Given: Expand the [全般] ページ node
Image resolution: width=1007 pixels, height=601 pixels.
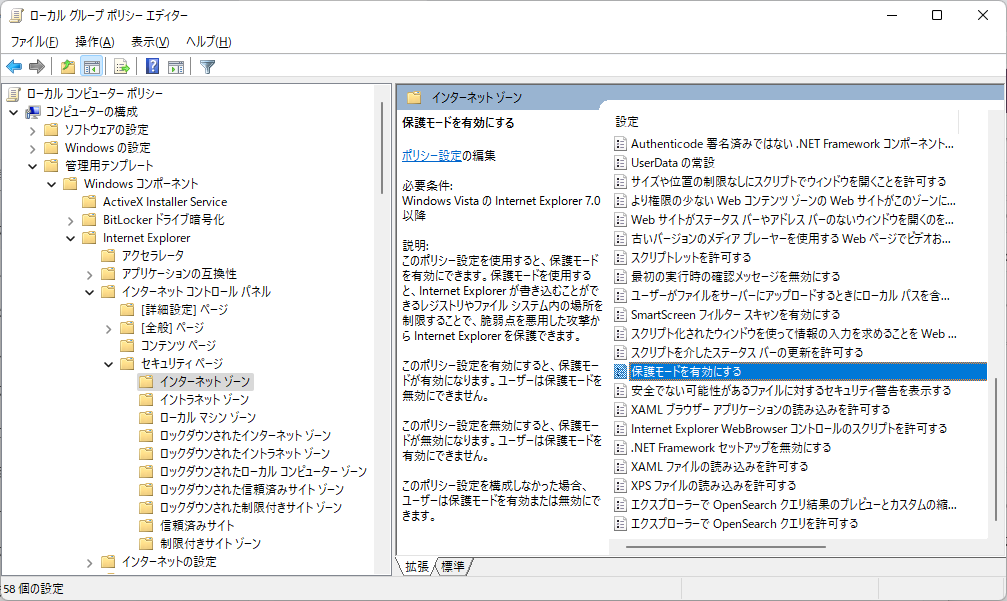Looking at the screenshot, I should (109, 328).
